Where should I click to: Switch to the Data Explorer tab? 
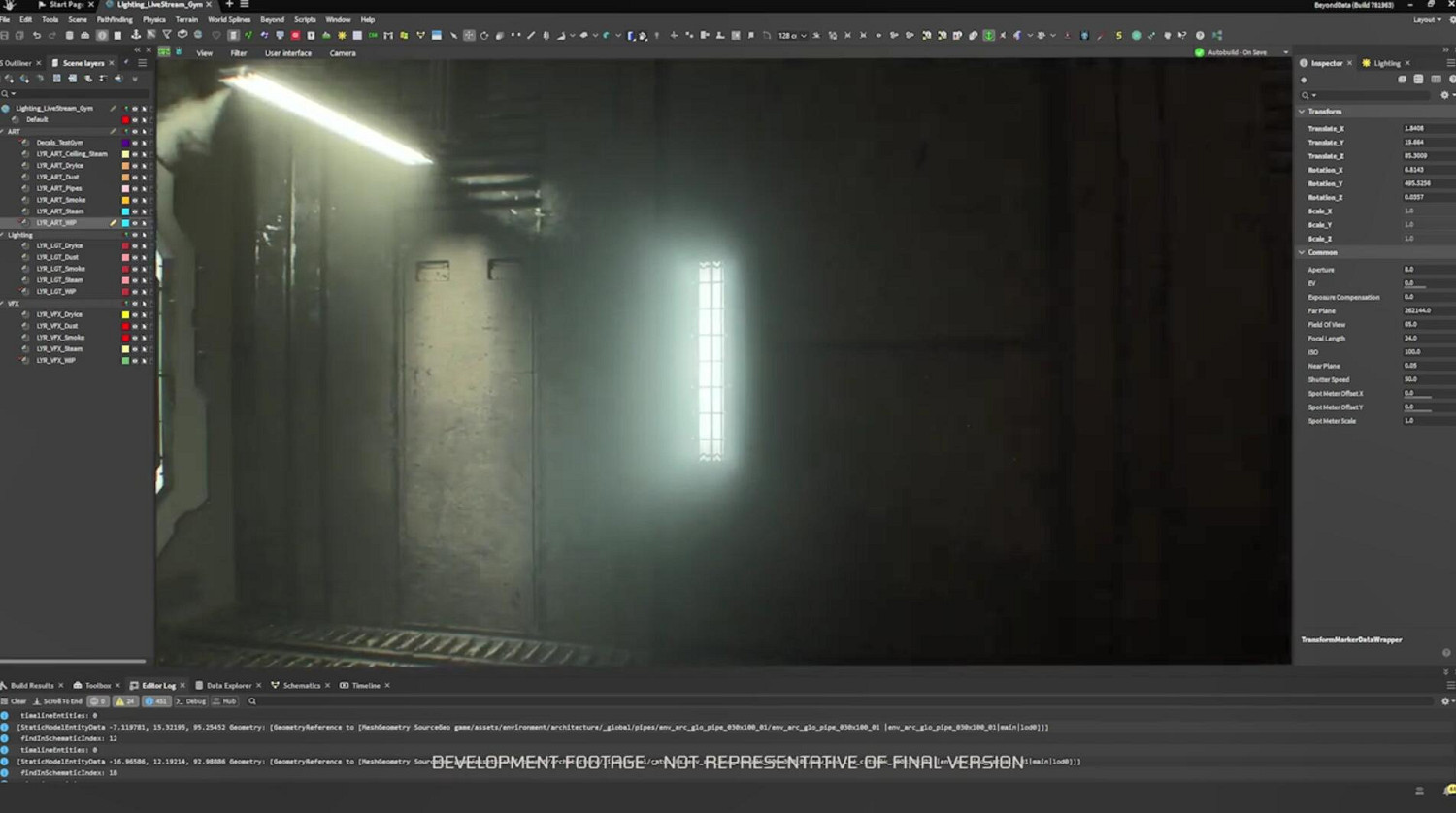point(228,686)
